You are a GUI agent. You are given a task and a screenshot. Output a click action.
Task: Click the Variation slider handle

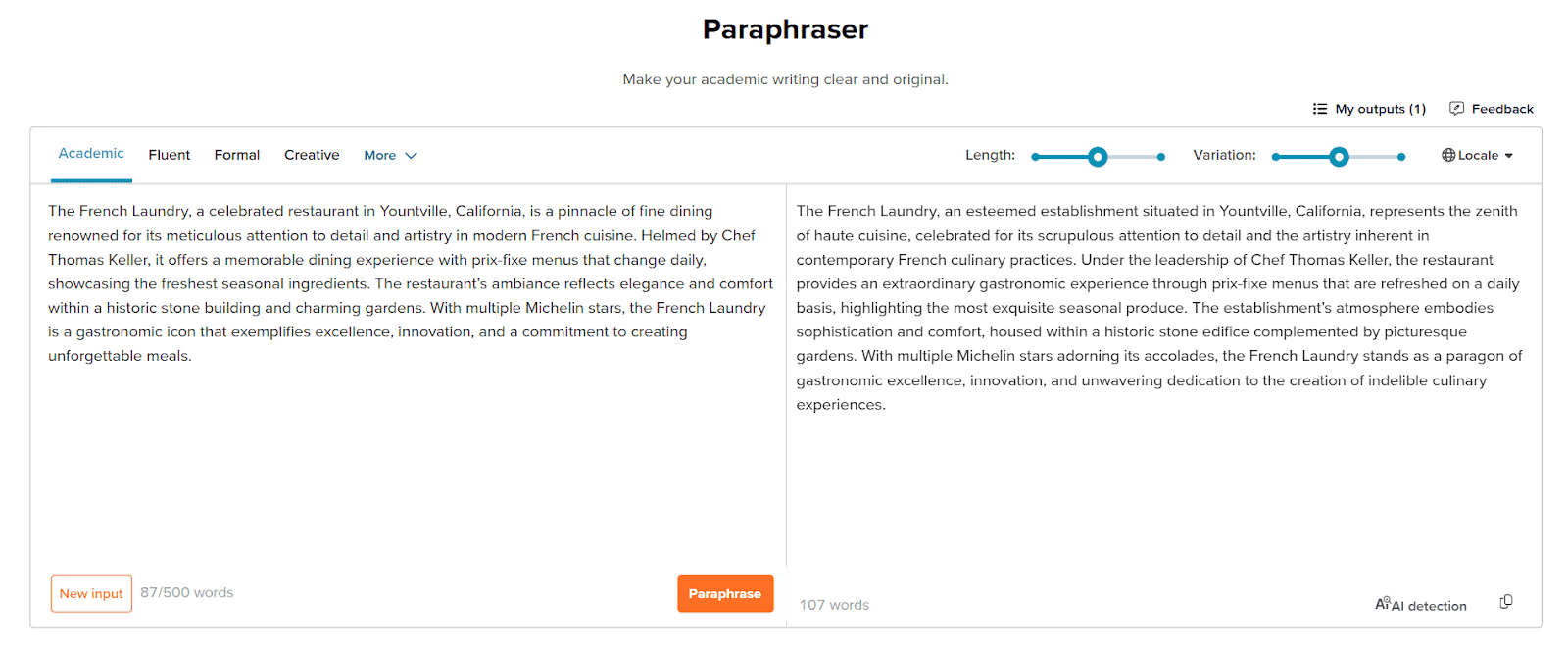click(1339, 157)
